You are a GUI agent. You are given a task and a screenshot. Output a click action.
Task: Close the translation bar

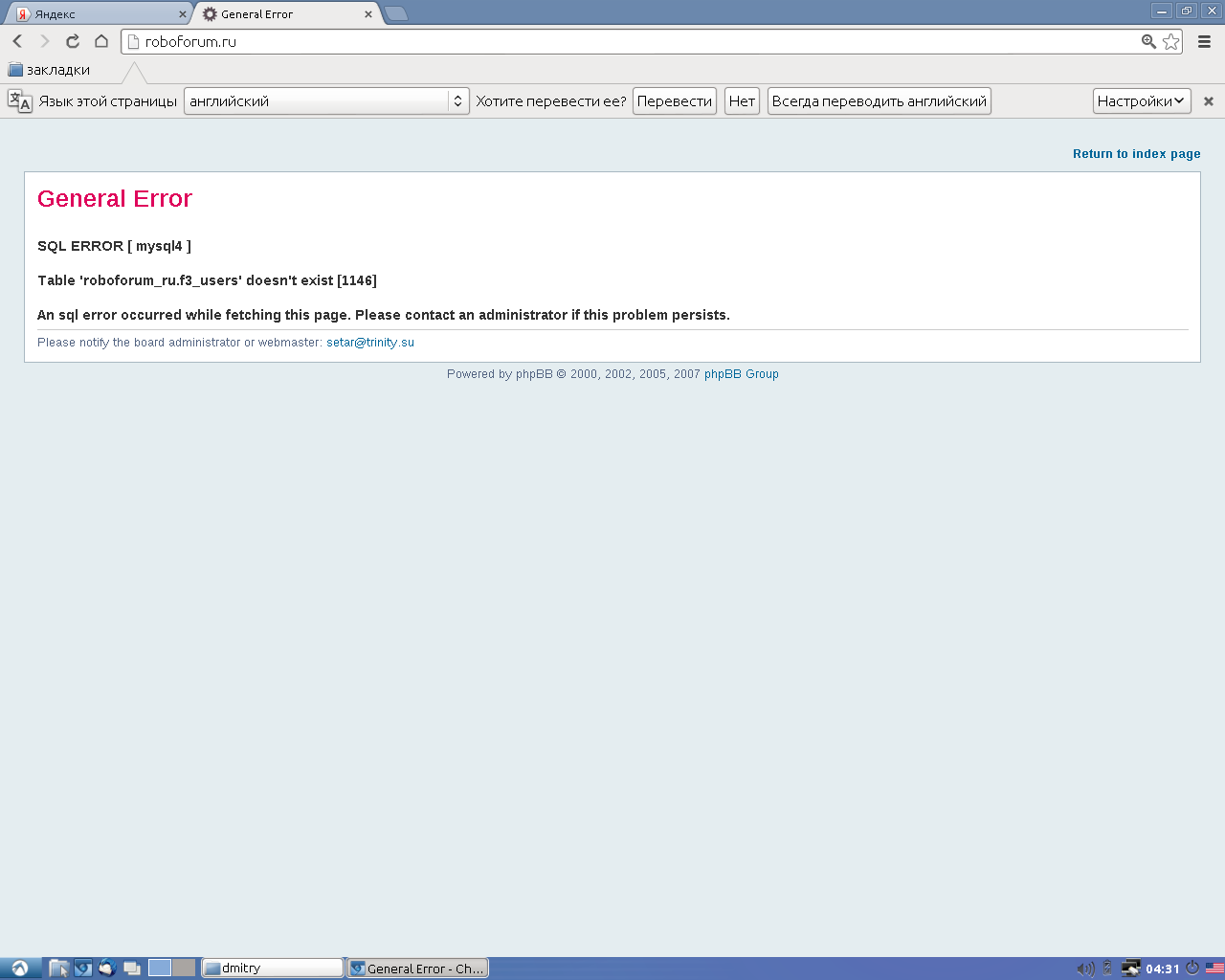(1209, 101)
